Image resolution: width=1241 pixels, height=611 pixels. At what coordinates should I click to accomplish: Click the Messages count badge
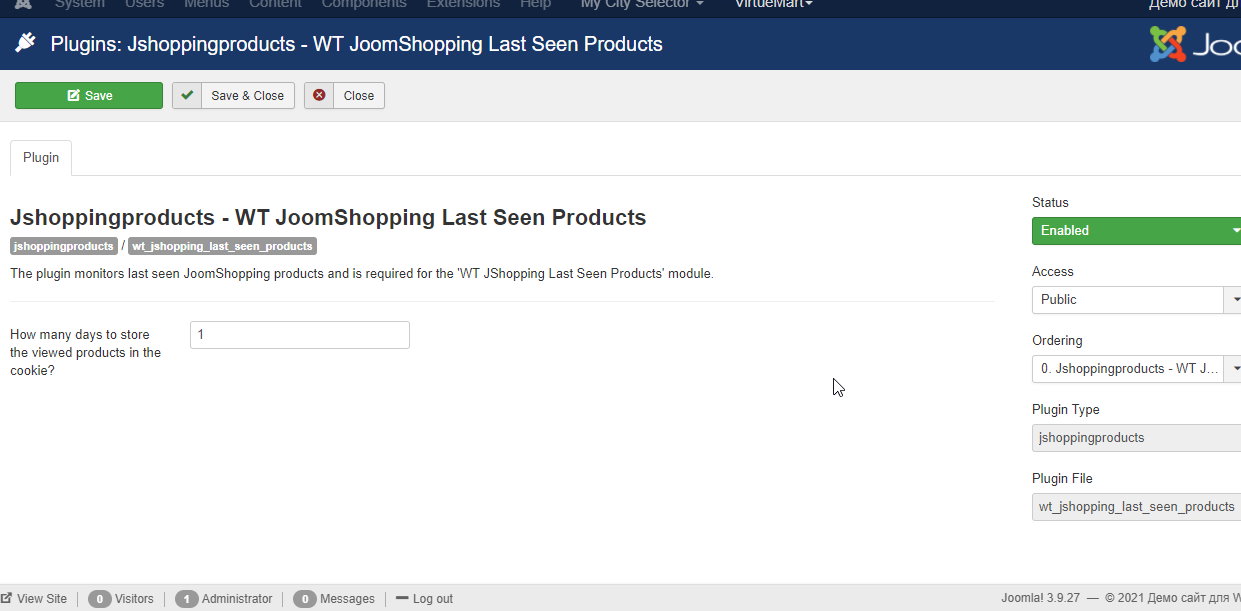tap(304, 599)
